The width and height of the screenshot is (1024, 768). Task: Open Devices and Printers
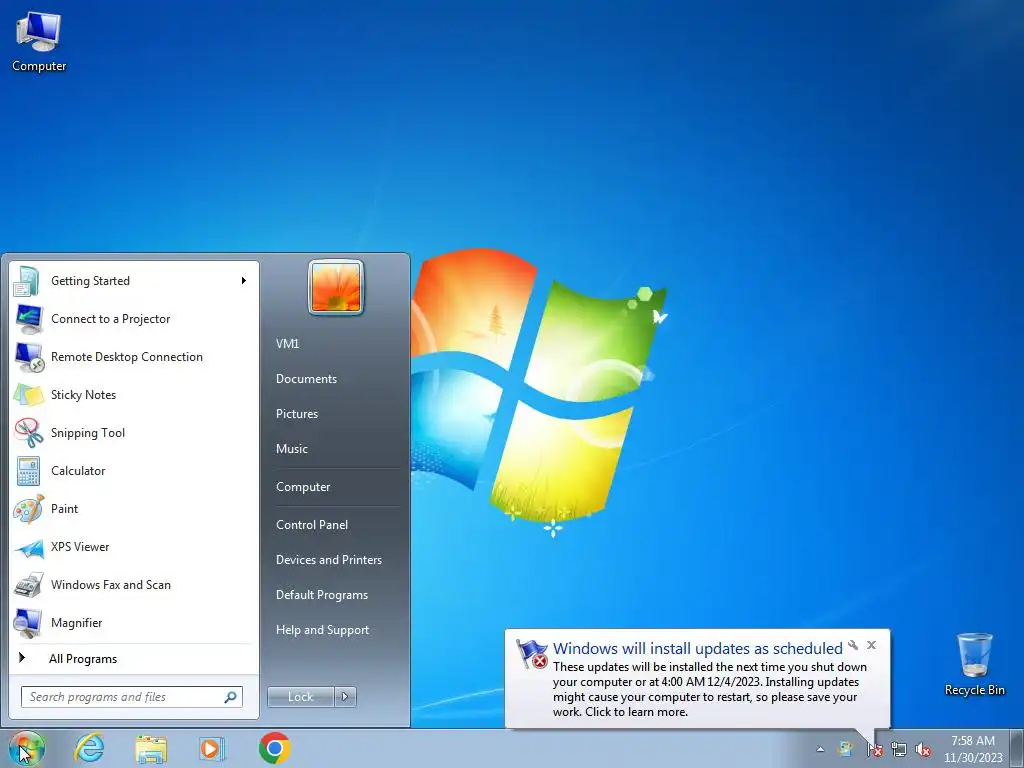(x=328, y=560)
